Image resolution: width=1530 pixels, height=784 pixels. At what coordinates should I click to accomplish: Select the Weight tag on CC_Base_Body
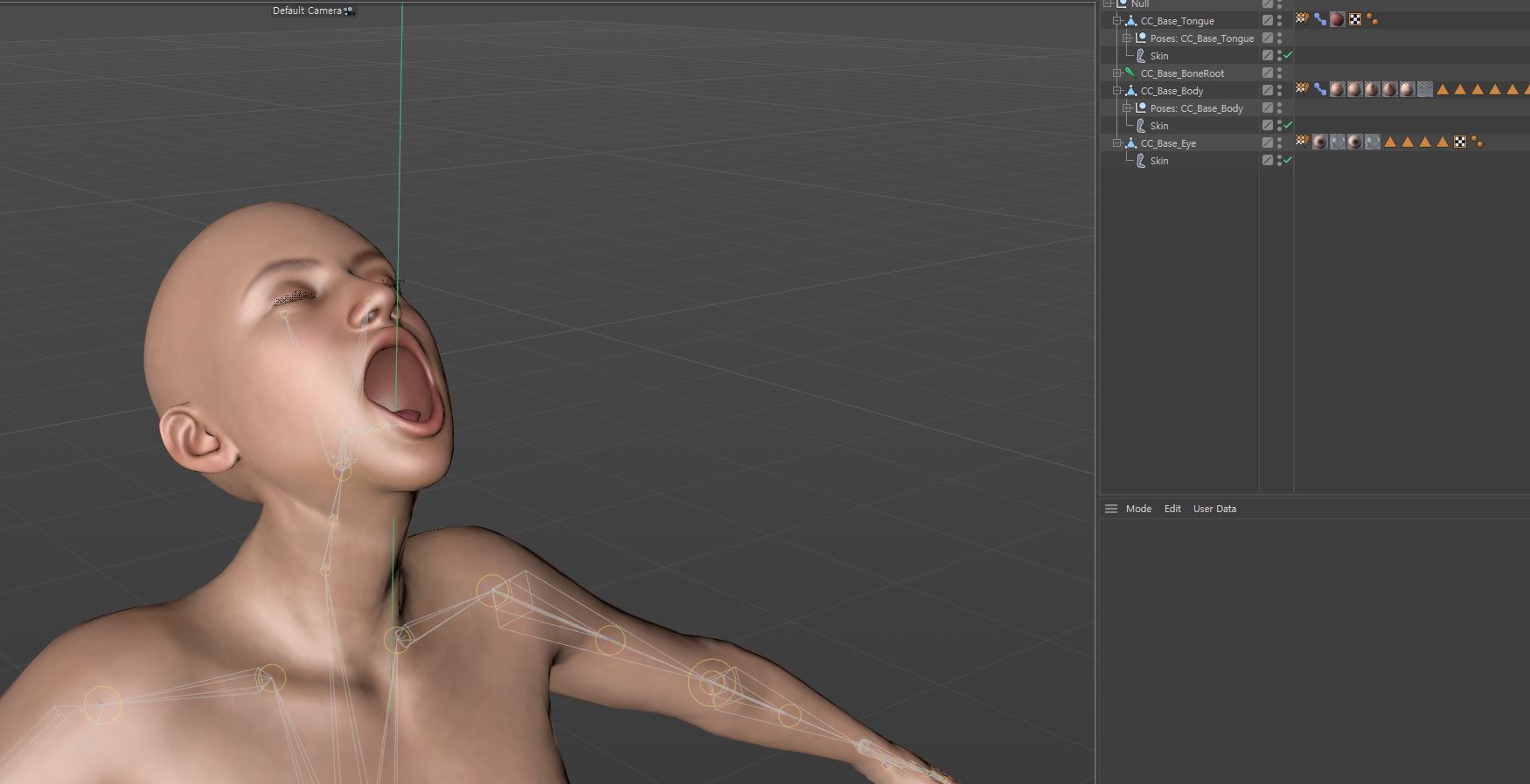click(1302, 88)
